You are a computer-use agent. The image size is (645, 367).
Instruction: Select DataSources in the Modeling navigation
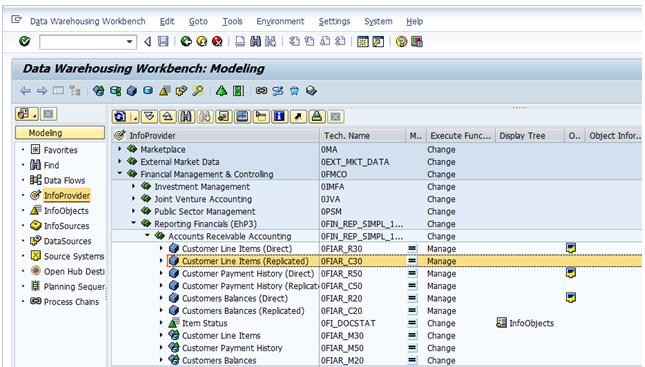(67, 241)
